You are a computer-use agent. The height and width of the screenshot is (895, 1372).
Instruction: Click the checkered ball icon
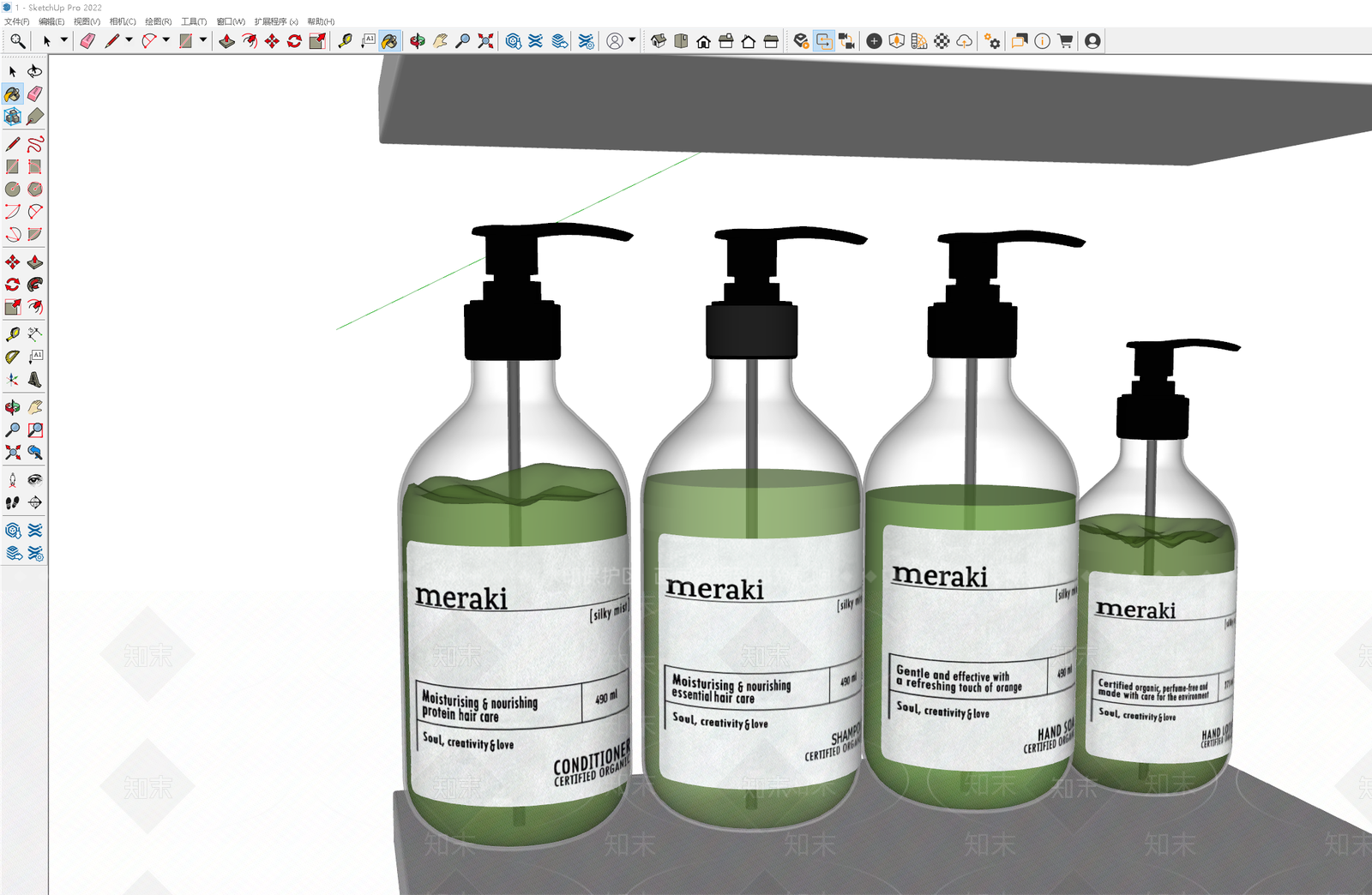(942, 41)
